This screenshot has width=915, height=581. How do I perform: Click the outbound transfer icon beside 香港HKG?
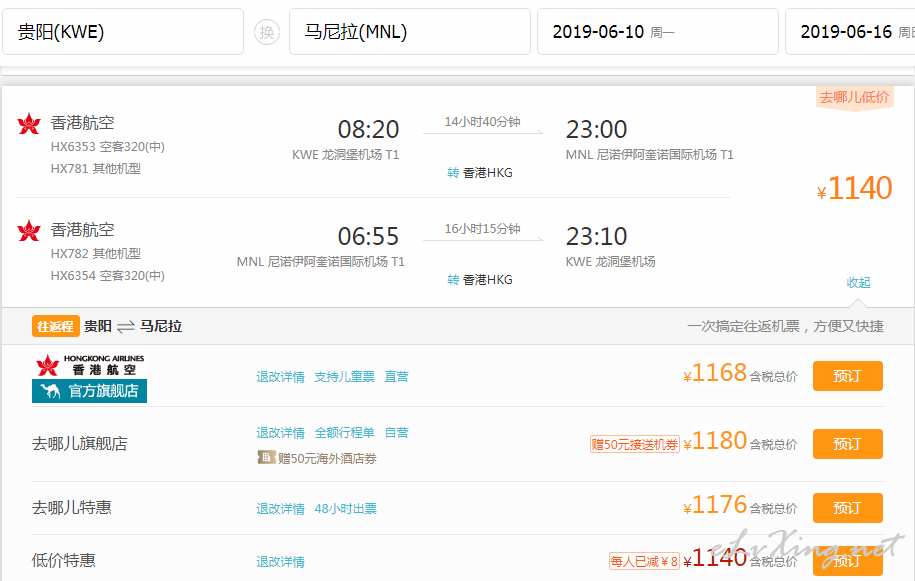[453, 173]
